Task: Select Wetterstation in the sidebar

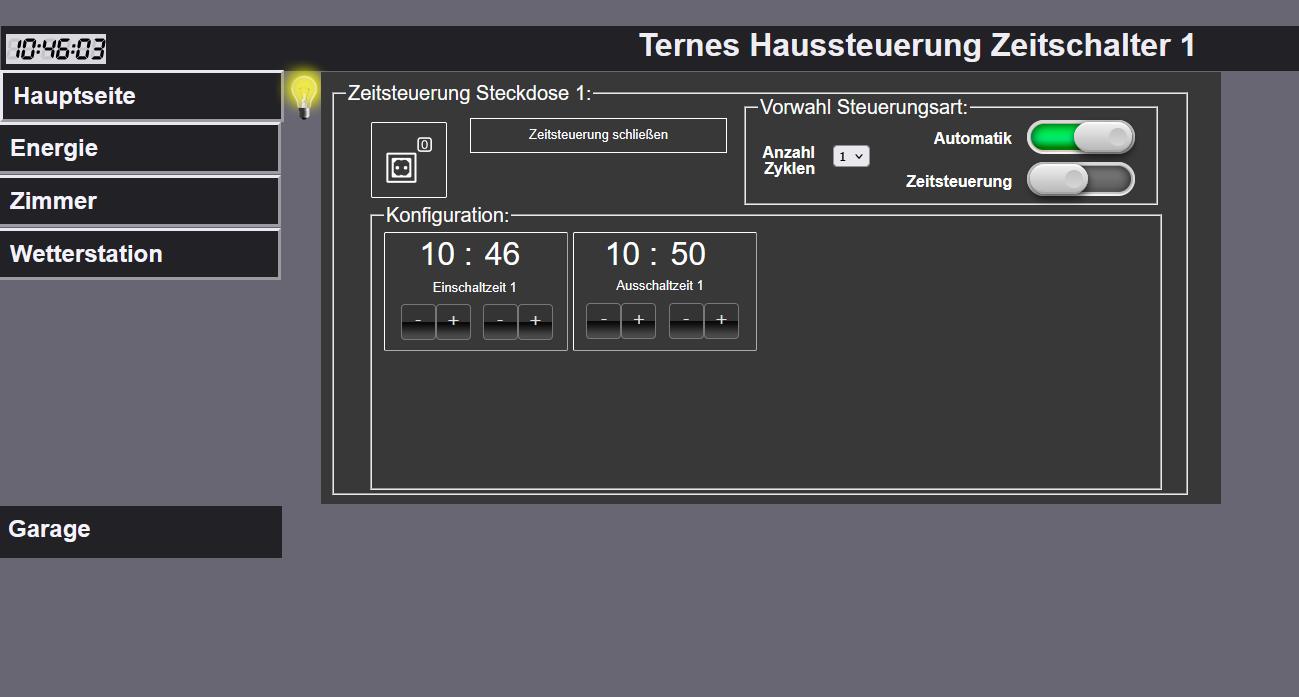Action: pos(140,254)
